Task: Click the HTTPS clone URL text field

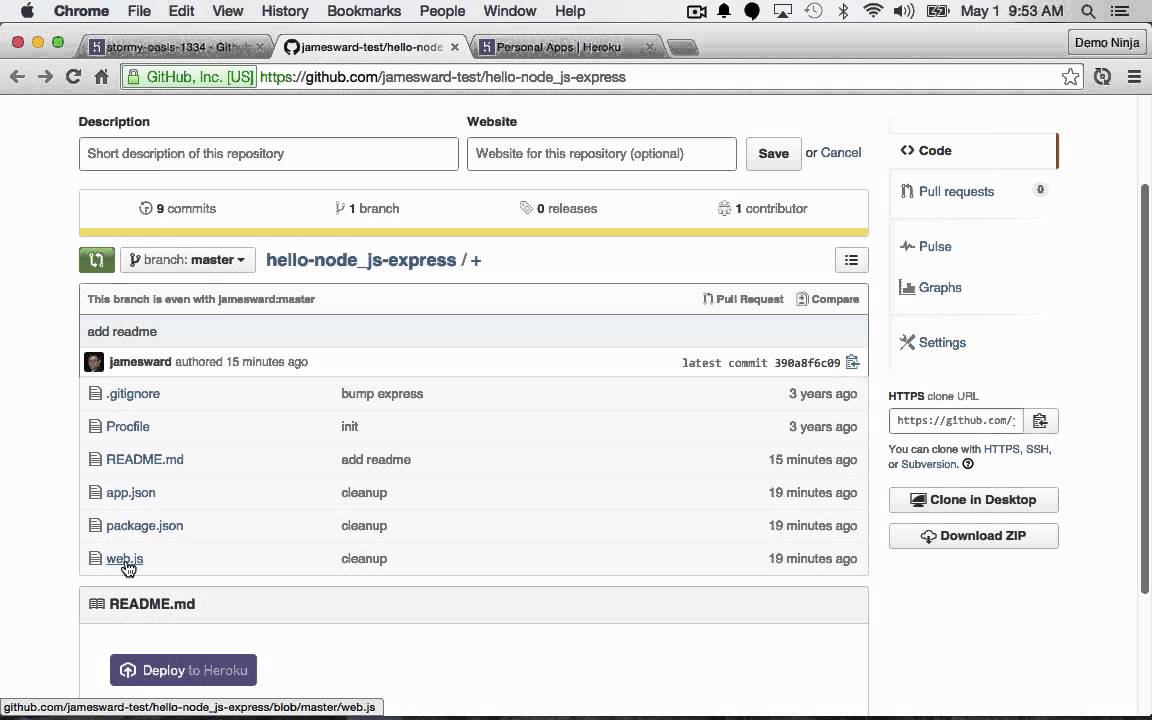Action: pyautogui.click(x=956, y=421)
